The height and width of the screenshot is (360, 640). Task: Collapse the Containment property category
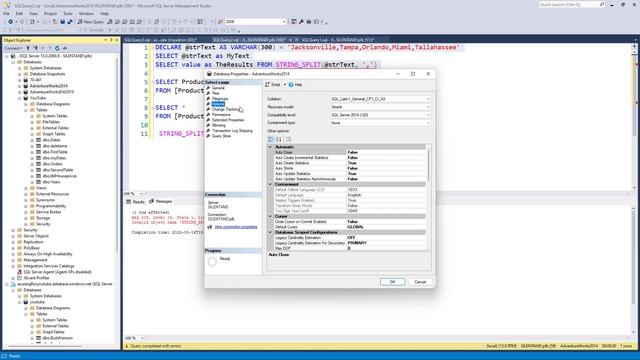coord(270,184)
